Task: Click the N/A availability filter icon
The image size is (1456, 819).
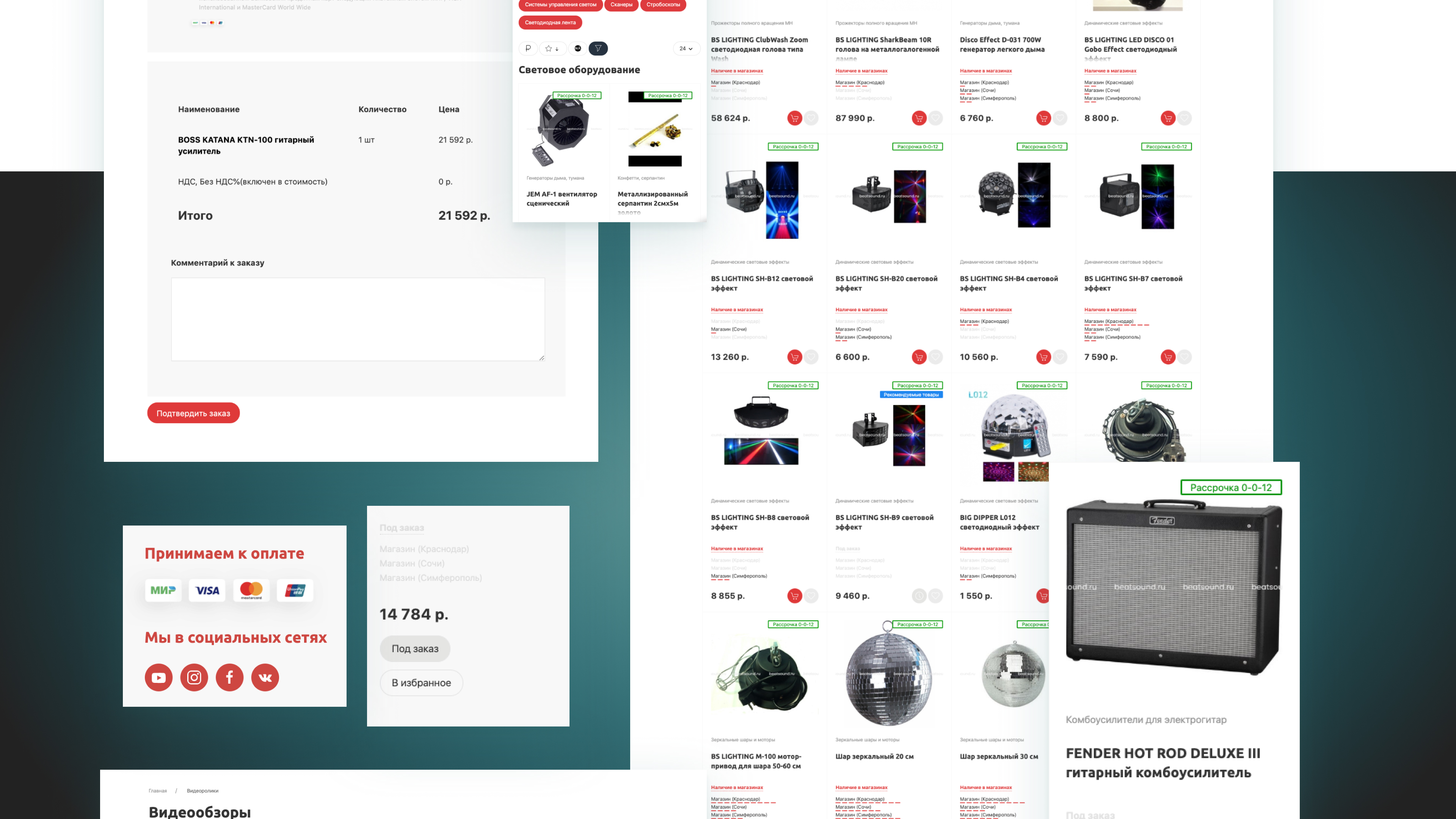Action: pos(577,49)
